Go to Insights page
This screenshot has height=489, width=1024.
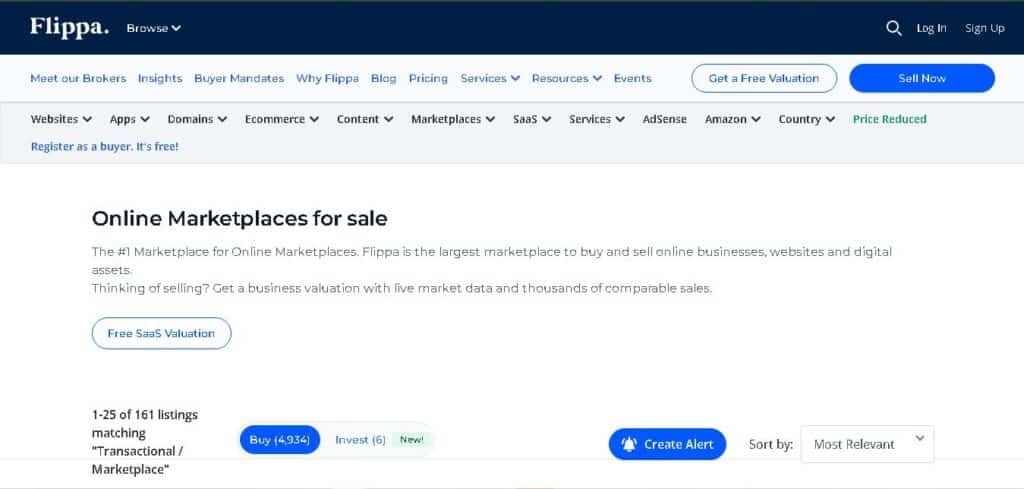(160, 78)
